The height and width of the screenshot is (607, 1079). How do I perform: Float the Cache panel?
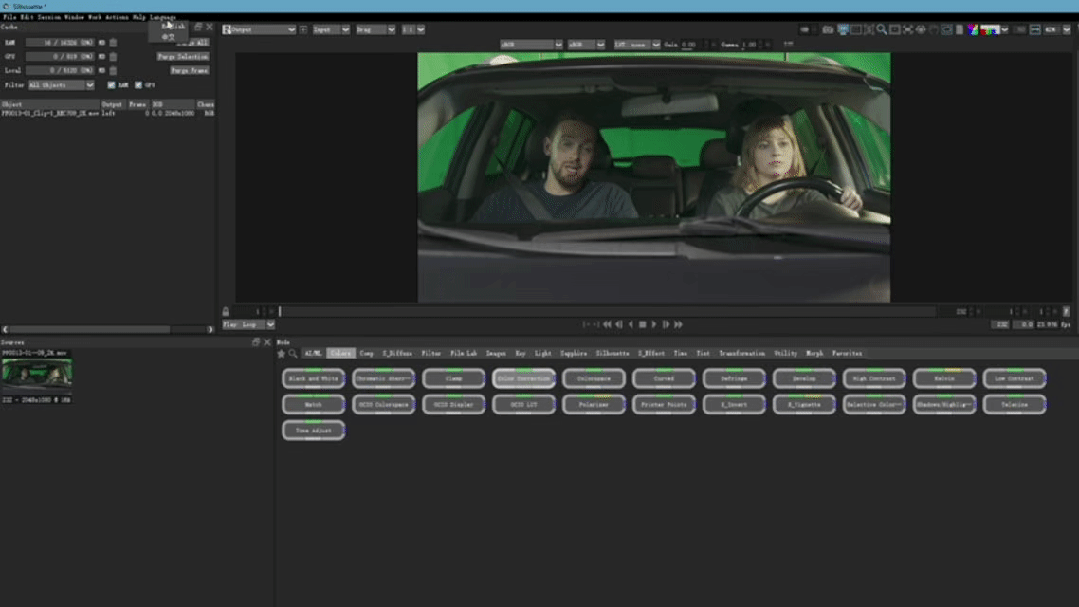[198, 27]
